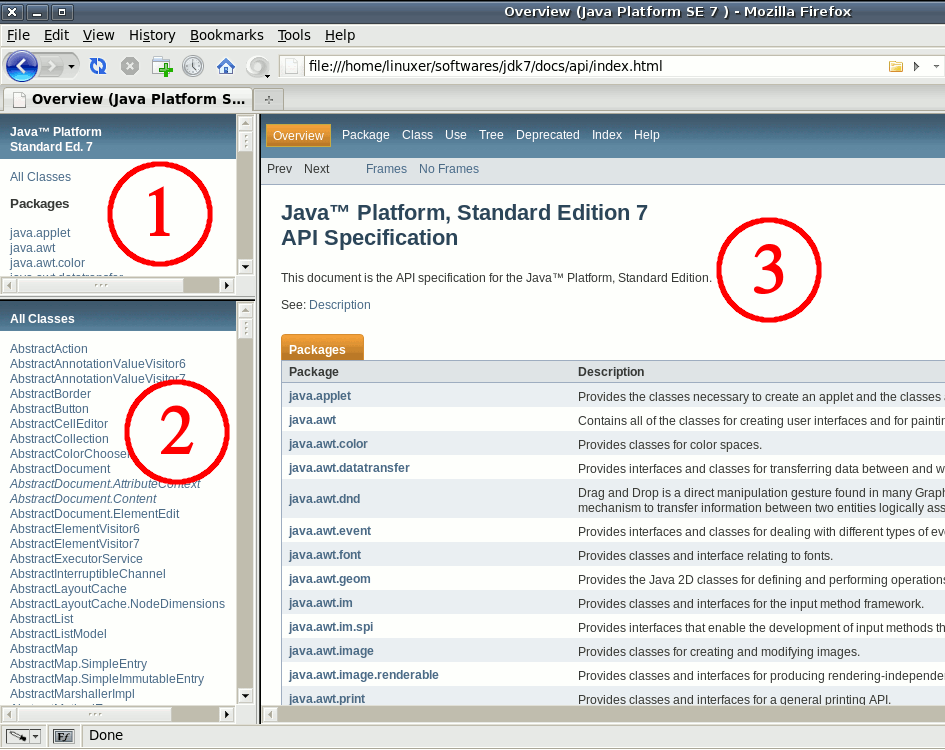Open the Help menu in menu bar
945x750 pixels.
click(340, 36)
